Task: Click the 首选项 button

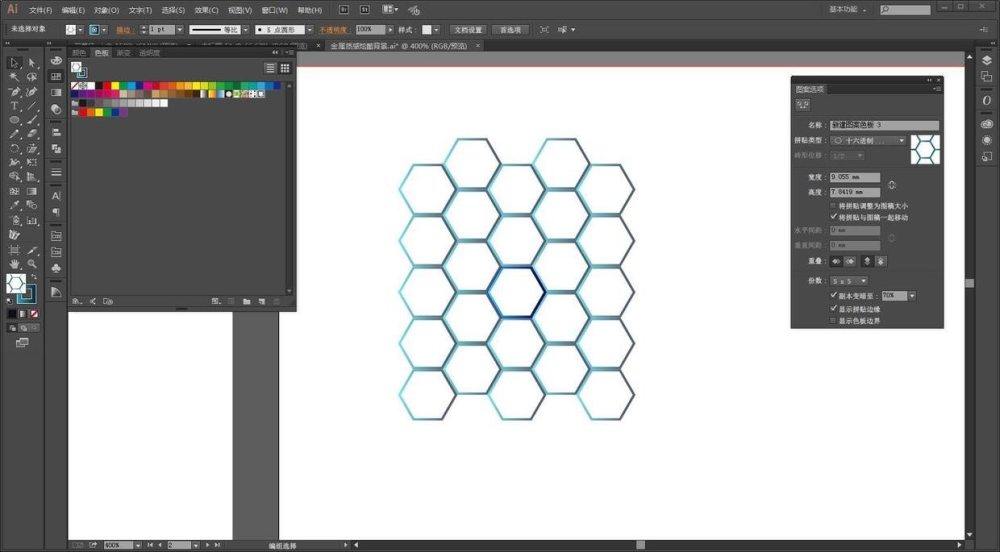Action: click(x=510, y=30)
